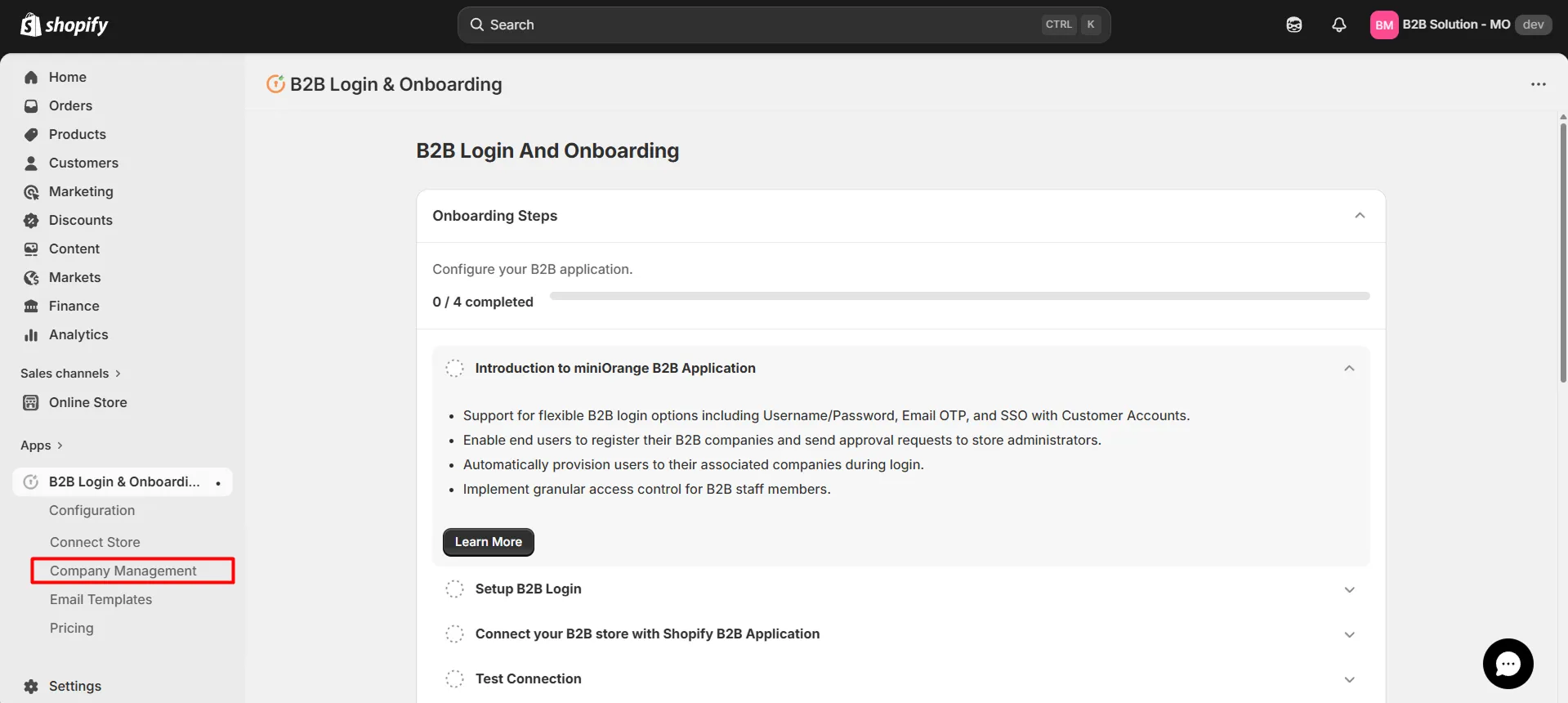Open the three-dots more actions menu
This screenshot has height=703, width=1568.
click(1539, 84)
